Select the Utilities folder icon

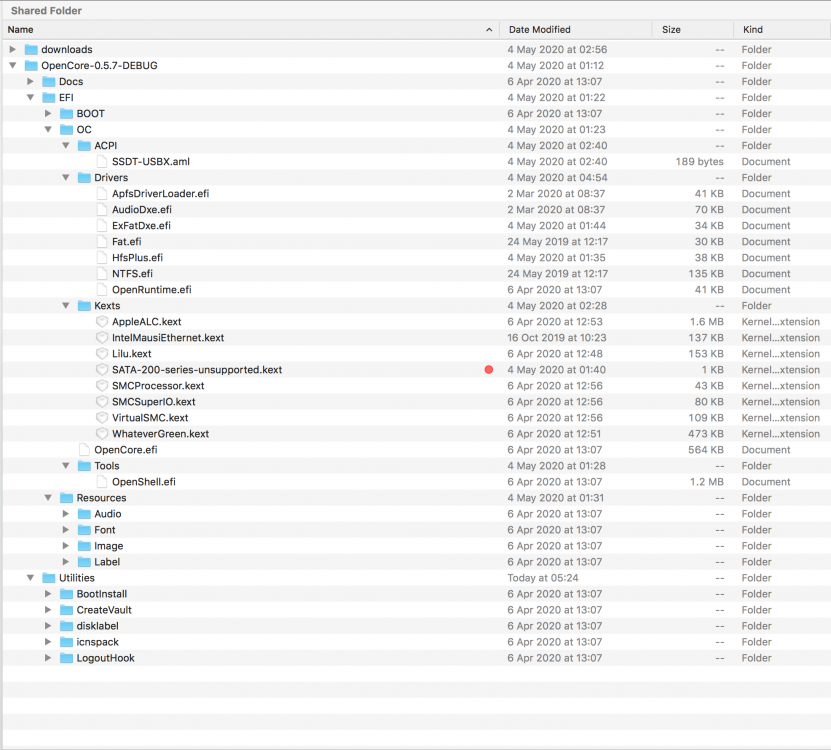tap(49, 578)
